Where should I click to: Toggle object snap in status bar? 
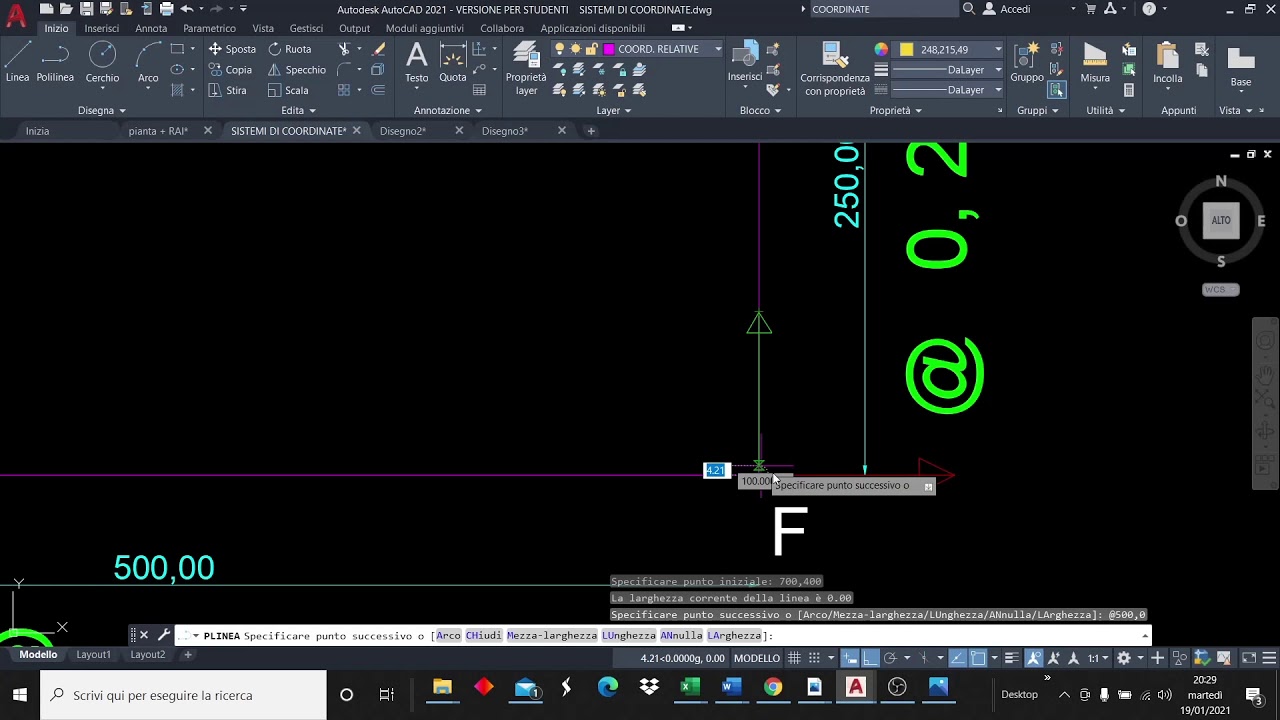[x=978, y=658]
